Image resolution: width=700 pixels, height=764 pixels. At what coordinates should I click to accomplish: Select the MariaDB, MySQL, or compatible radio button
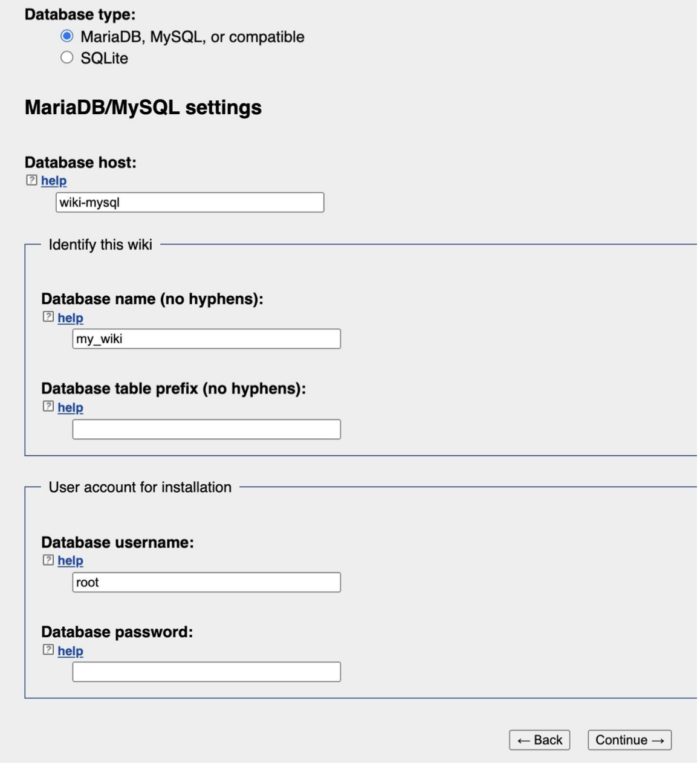[67, 36]
